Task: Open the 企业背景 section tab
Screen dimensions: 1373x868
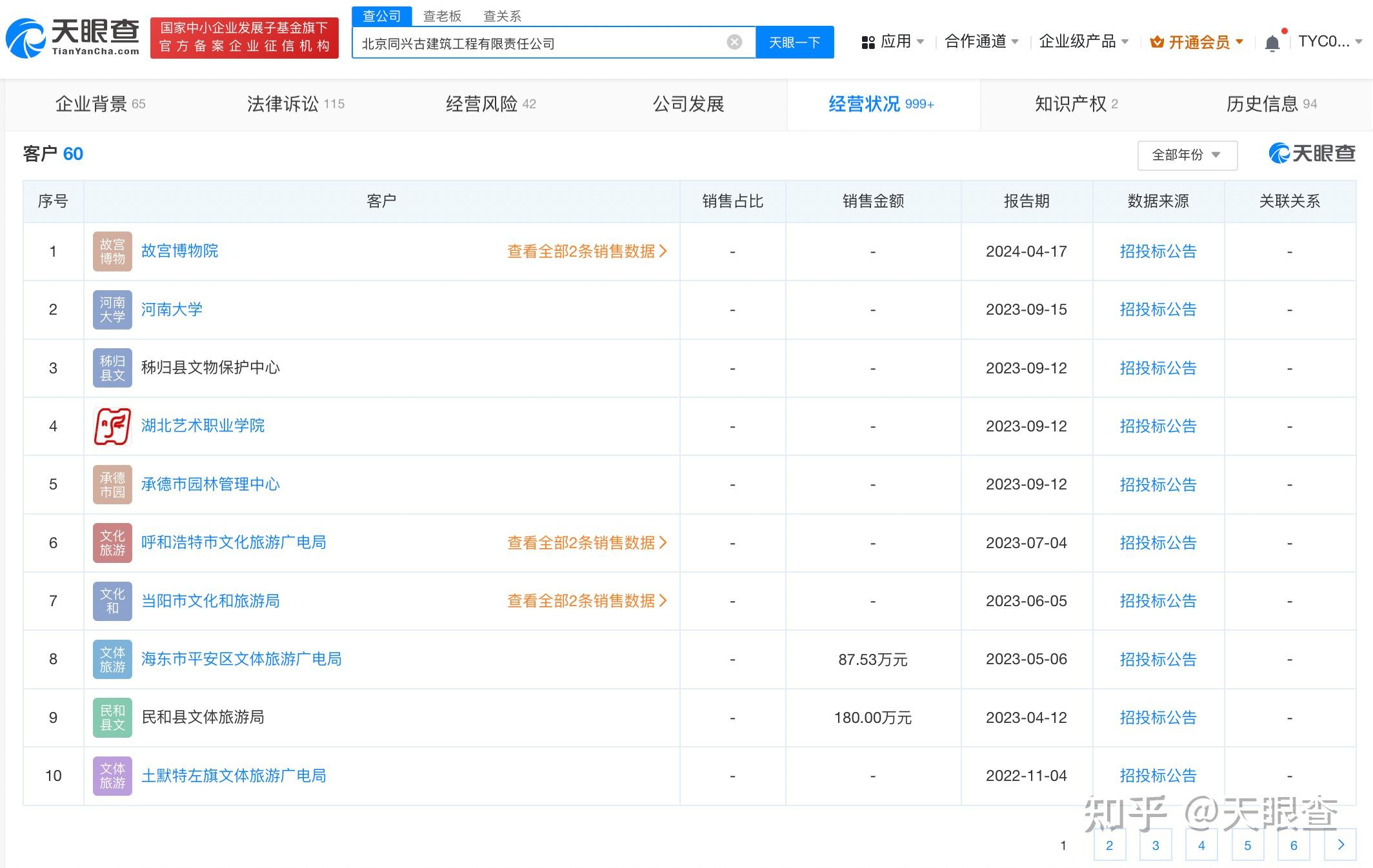Action: pyautogui.click(x=100, y=104)
